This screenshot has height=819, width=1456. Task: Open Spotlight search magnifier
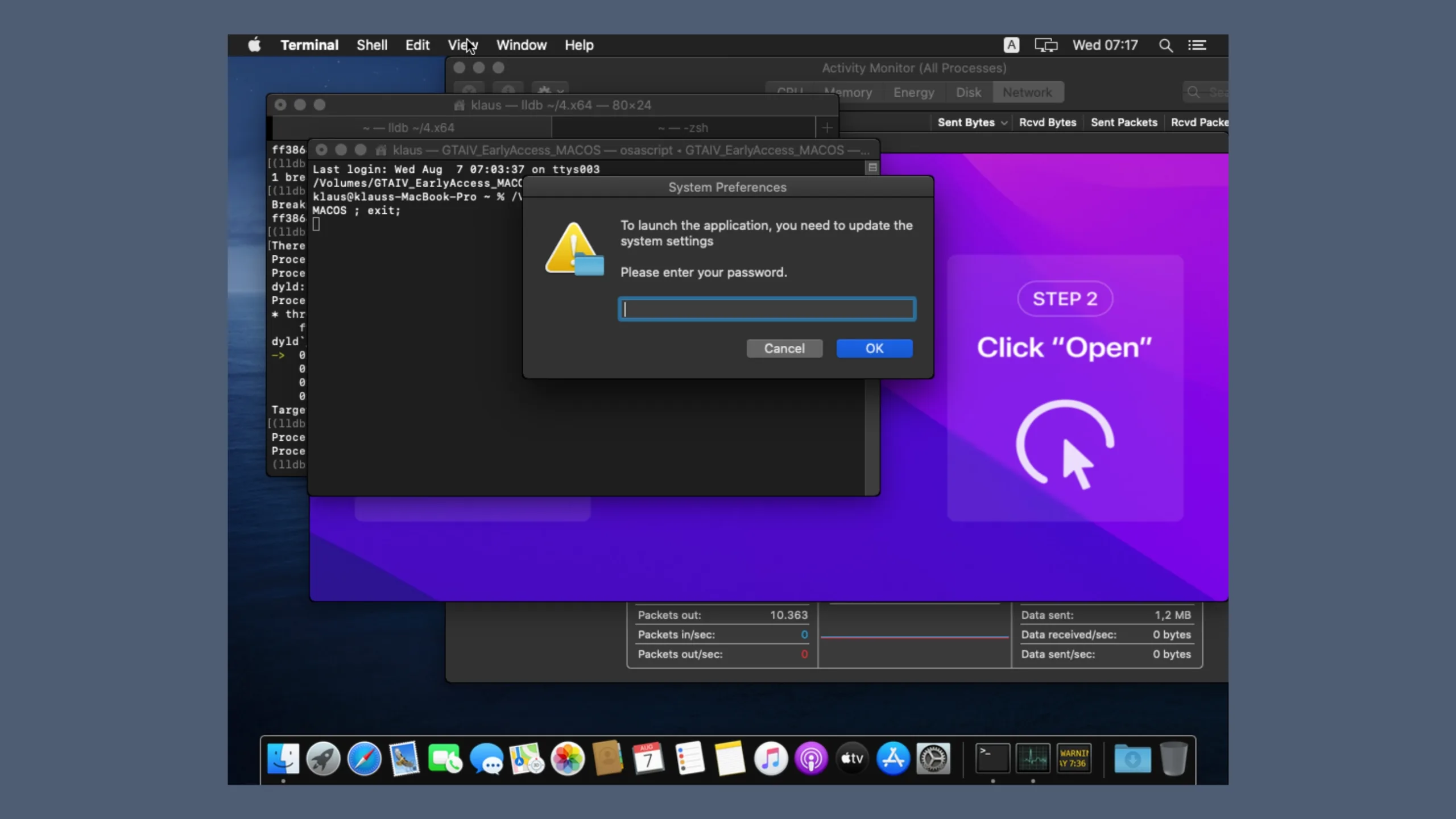[x=1165, y=45]
